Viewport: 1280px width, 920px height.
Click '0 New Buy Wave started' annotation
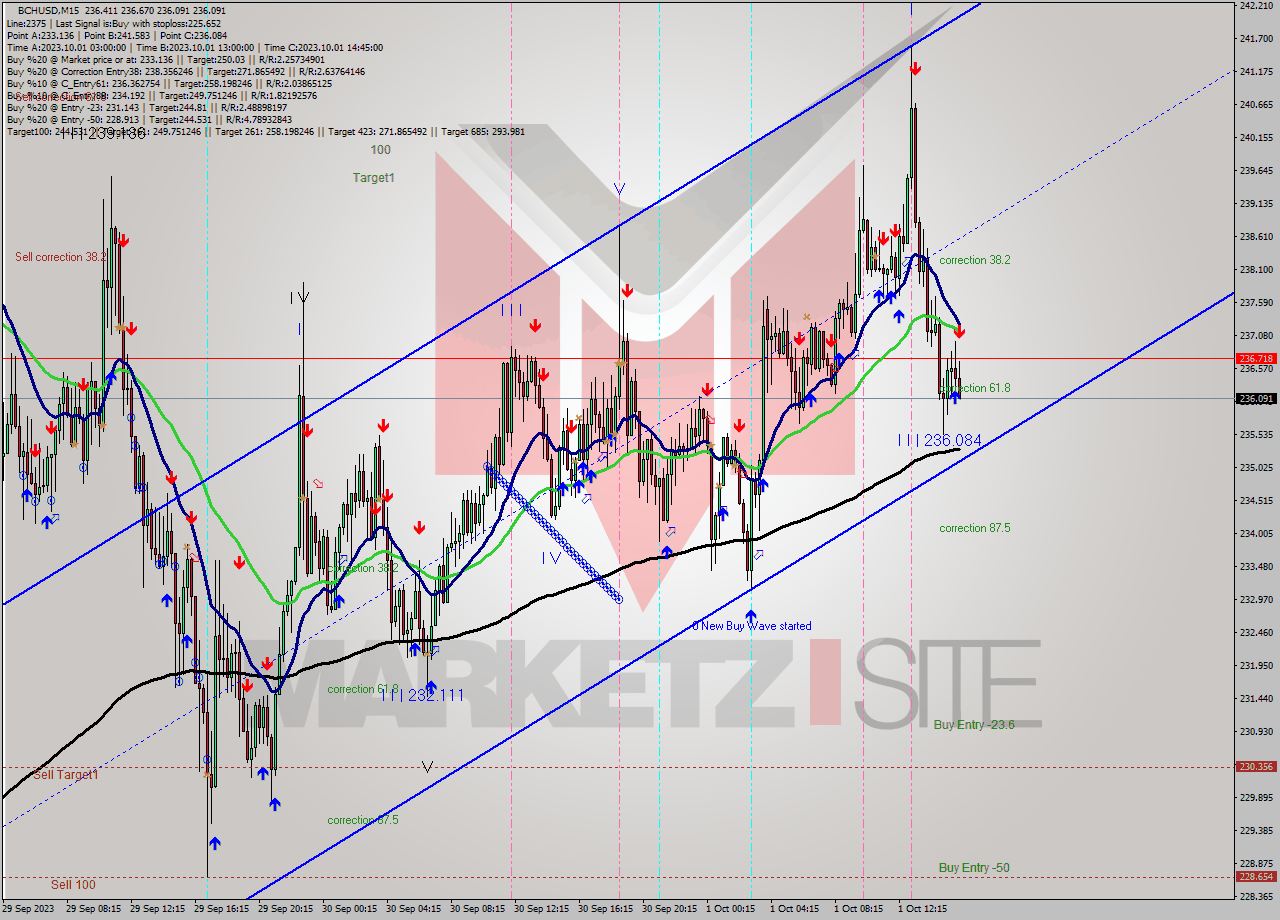[752, 626]
